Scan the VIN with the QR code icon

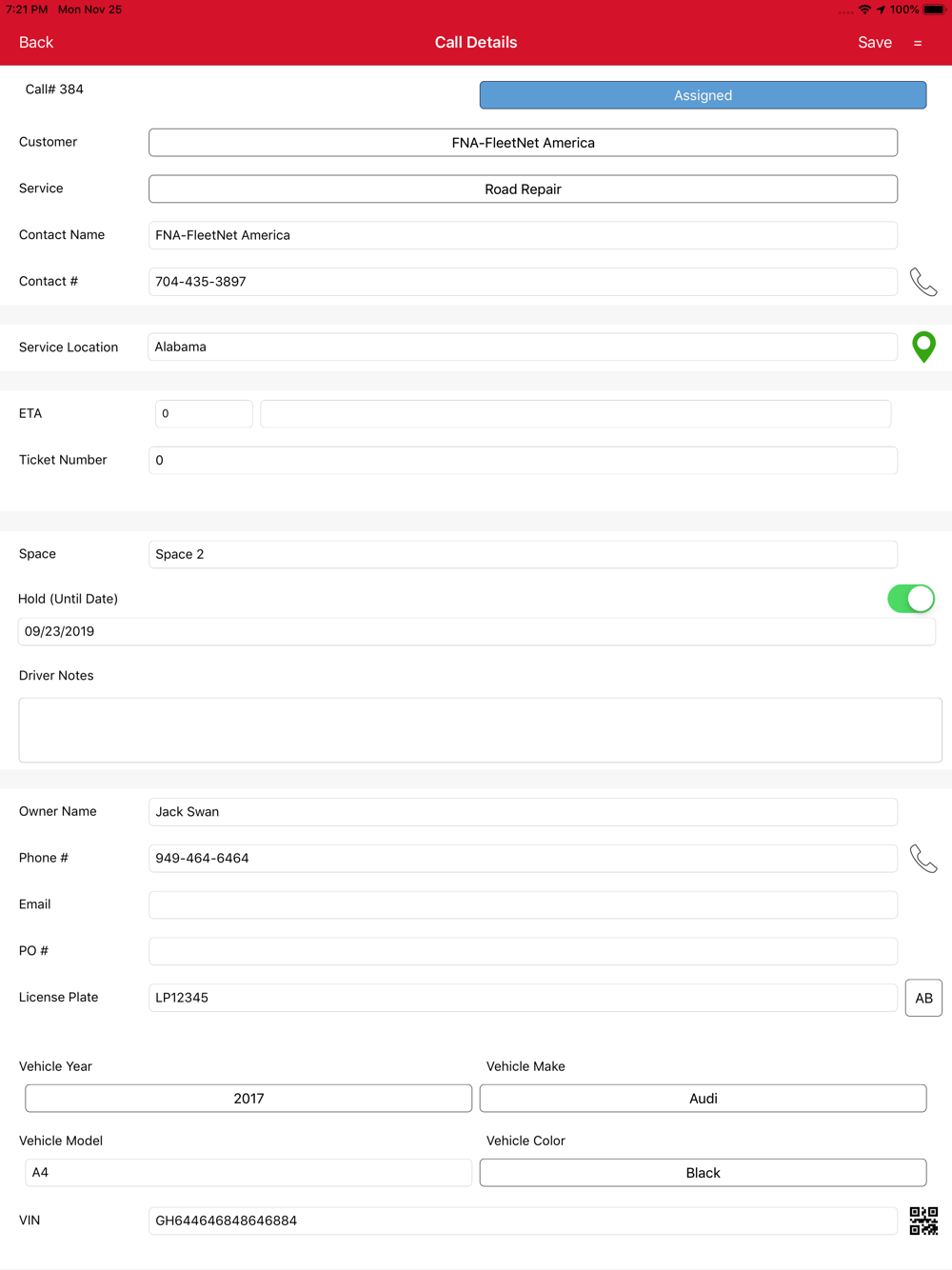coord(923,1220)
